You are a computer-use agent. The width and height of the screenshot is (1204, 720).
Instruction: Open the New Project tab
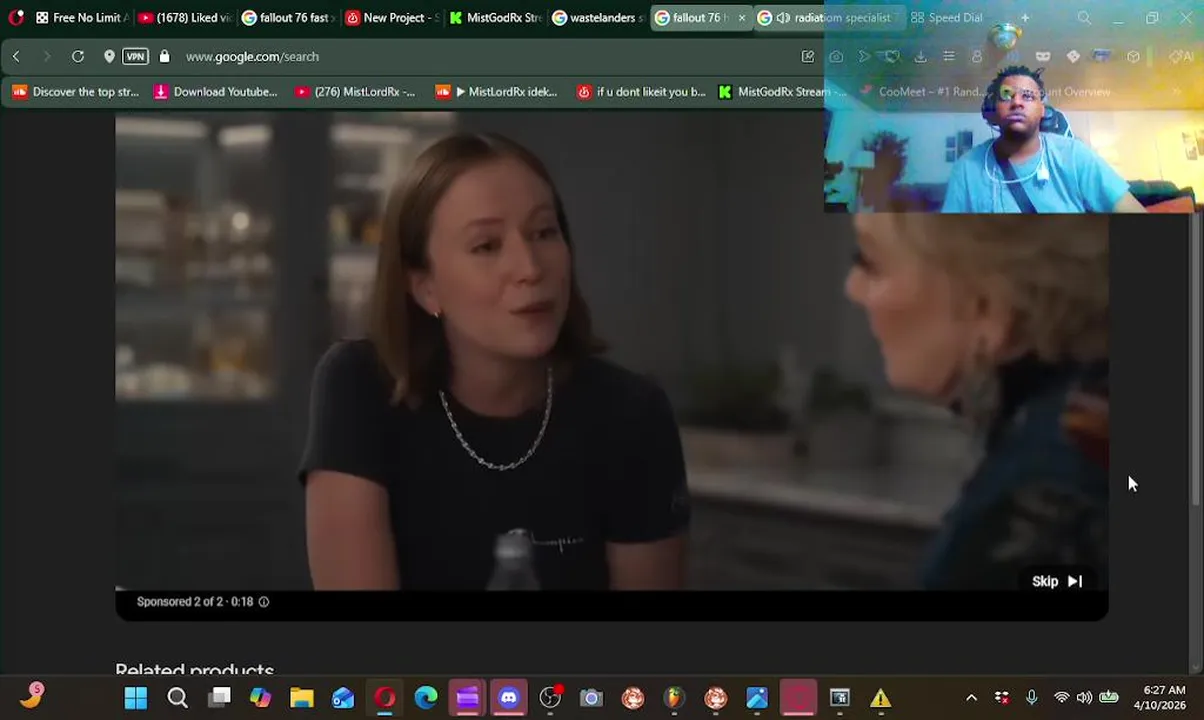391,18
